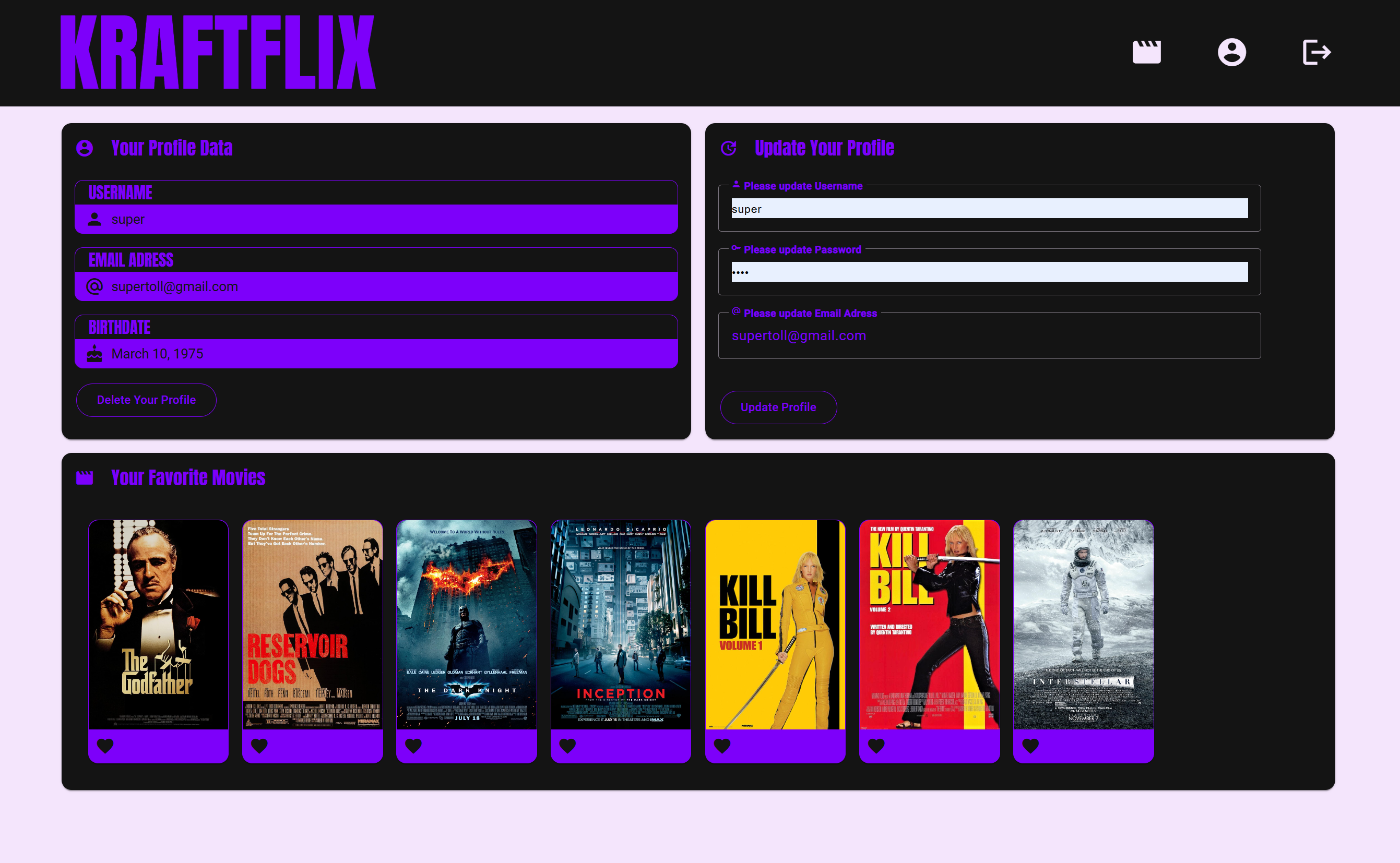Viewport: 1400px width, 863px height.
Task: Click the Your Profile Data heading
Action: [x=172, y=148]
